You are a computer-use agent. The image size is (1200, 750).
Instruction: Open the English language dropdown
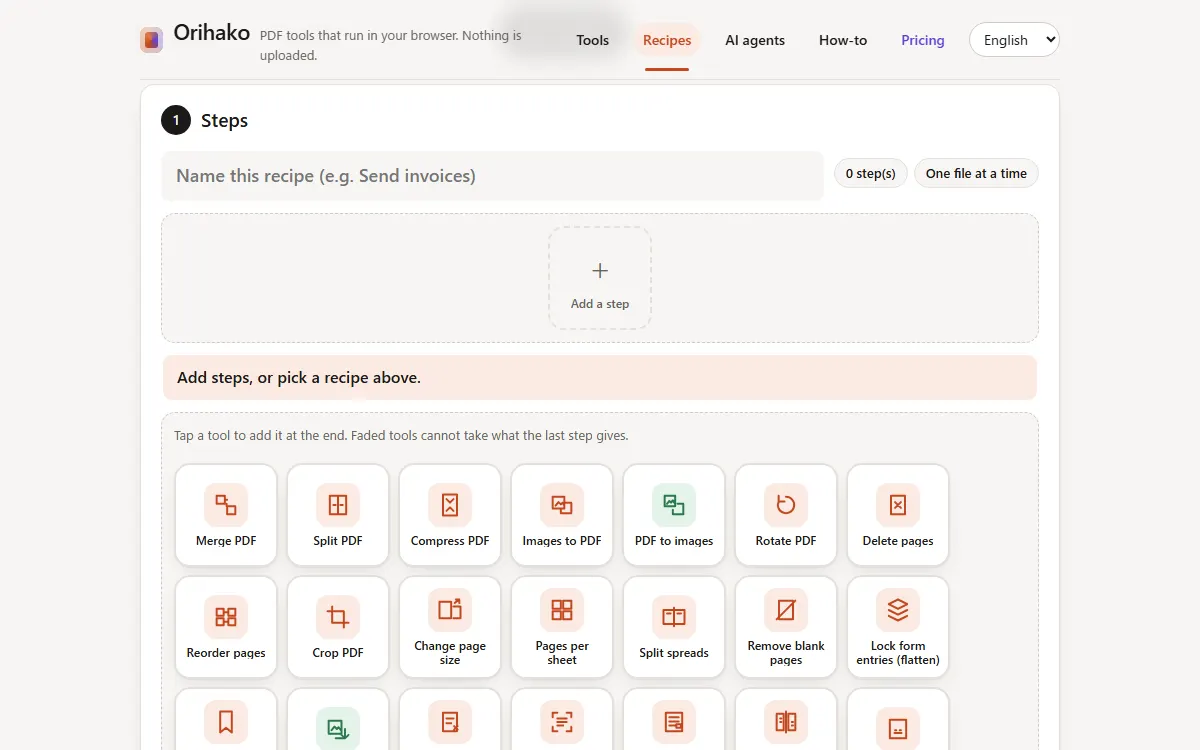click(x=1014, y=40)
